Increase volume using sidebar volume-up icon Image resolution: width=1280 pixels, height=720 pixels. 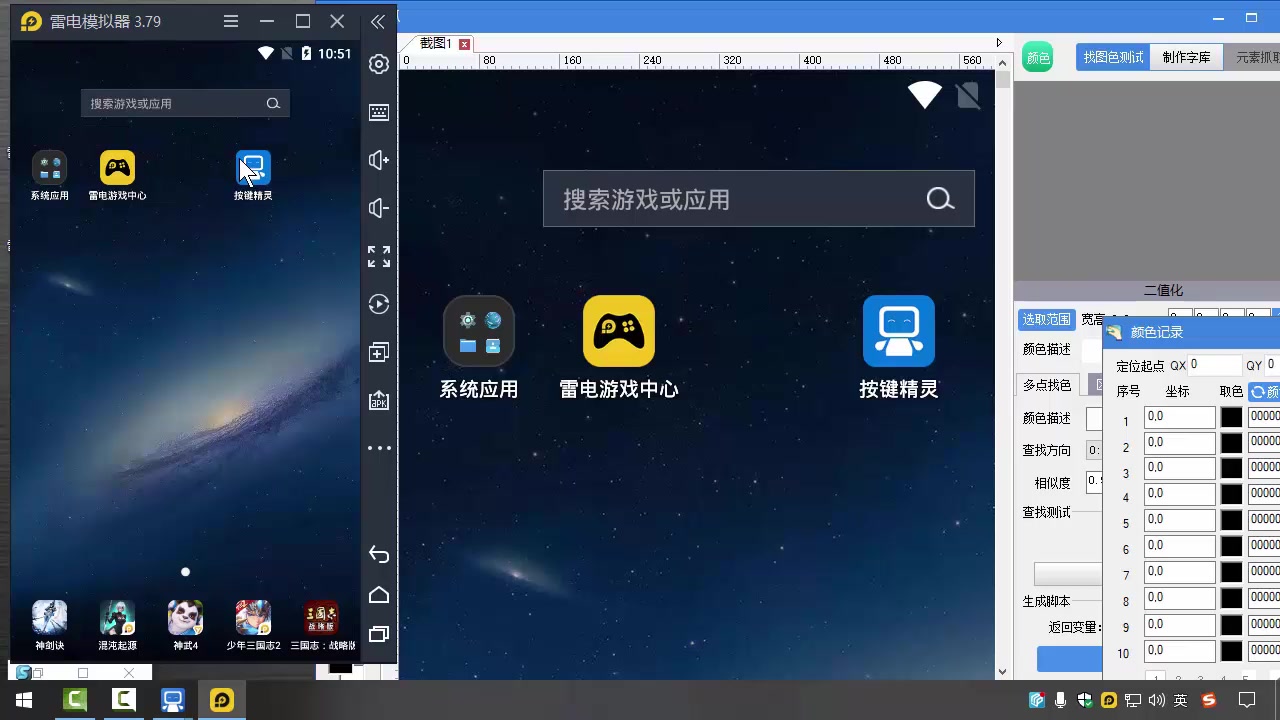tap(378, 160)
